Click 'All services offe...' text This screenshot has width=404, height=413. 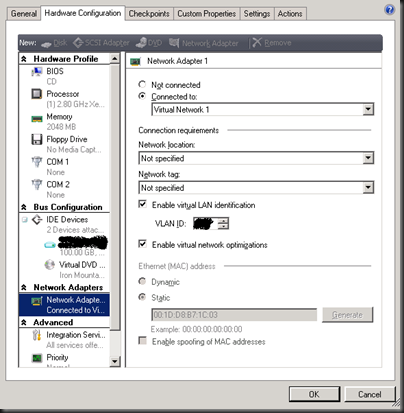tap(75, 345)
